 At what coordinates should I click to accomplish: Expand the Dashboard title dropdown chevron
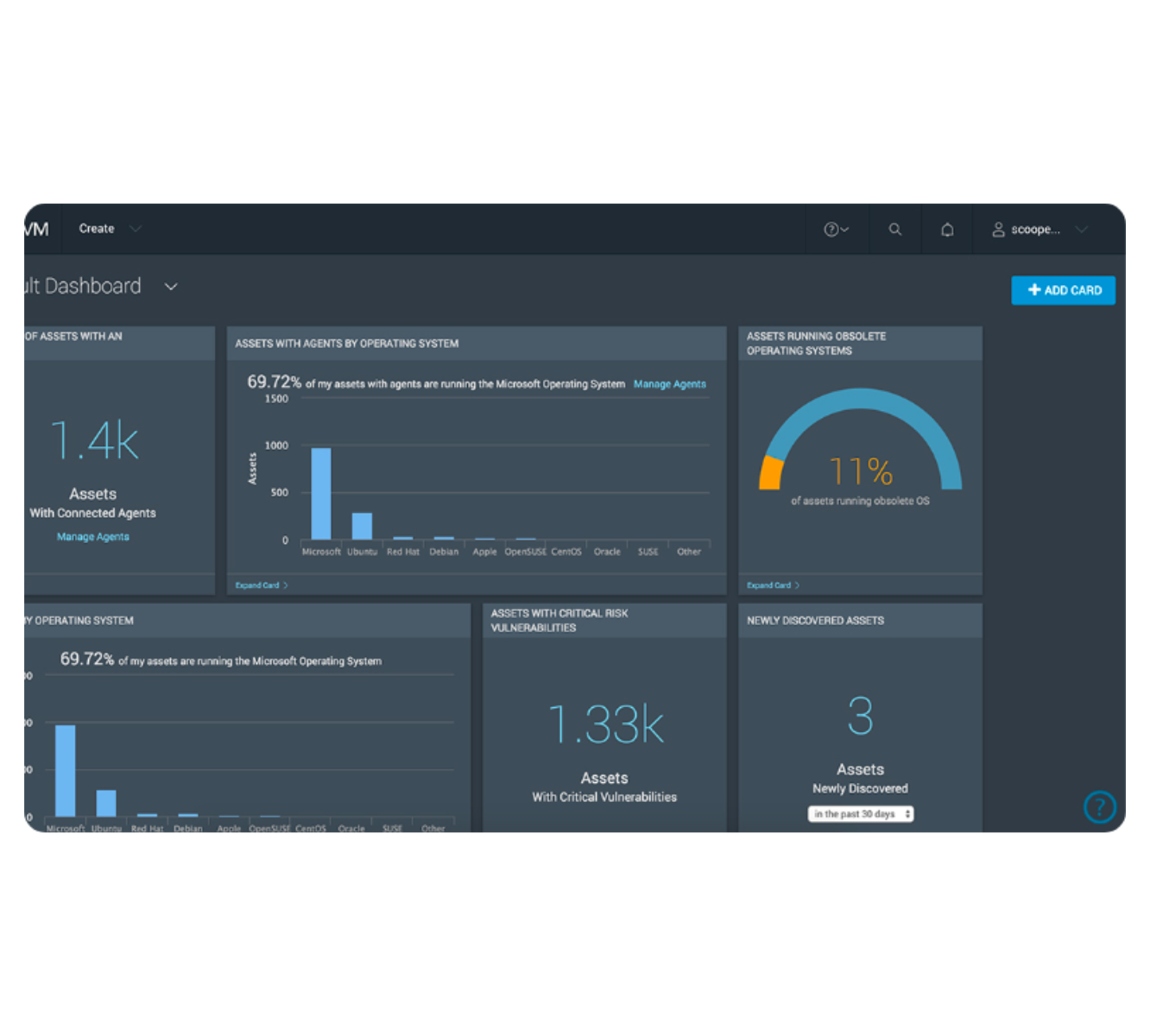click(x=171, y=287)
